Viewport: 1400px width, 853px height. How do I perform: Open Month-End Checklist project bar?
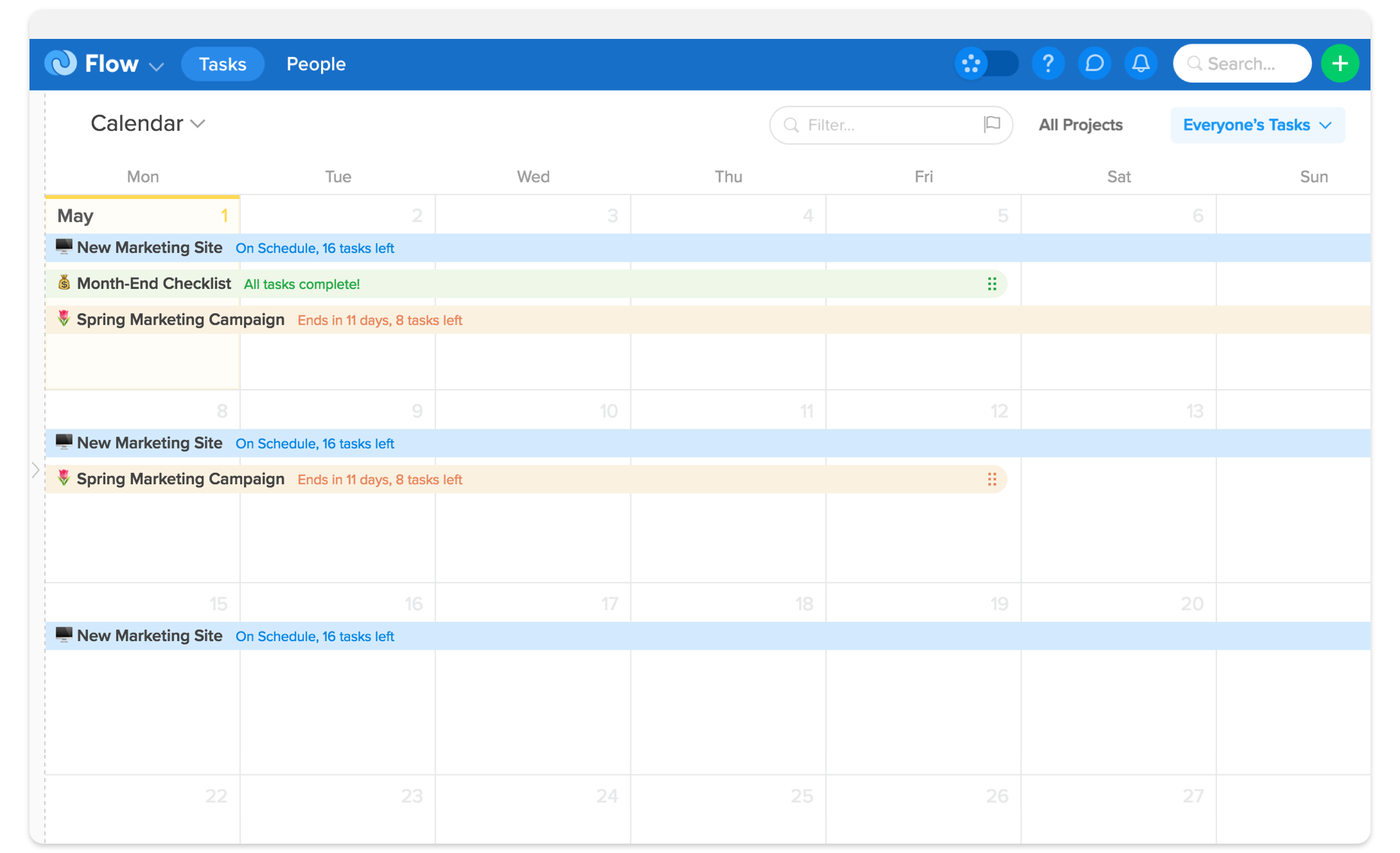526,284
